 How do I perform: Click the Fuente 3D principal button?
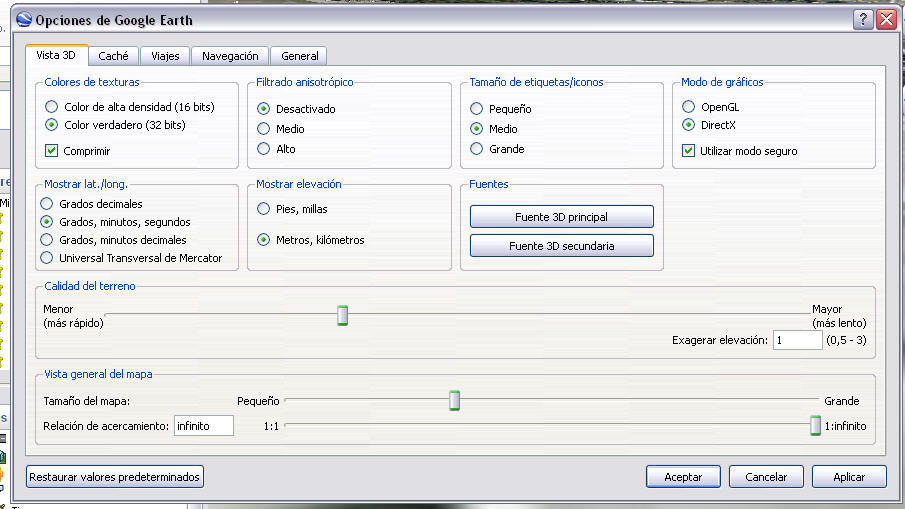click(561, 217)
